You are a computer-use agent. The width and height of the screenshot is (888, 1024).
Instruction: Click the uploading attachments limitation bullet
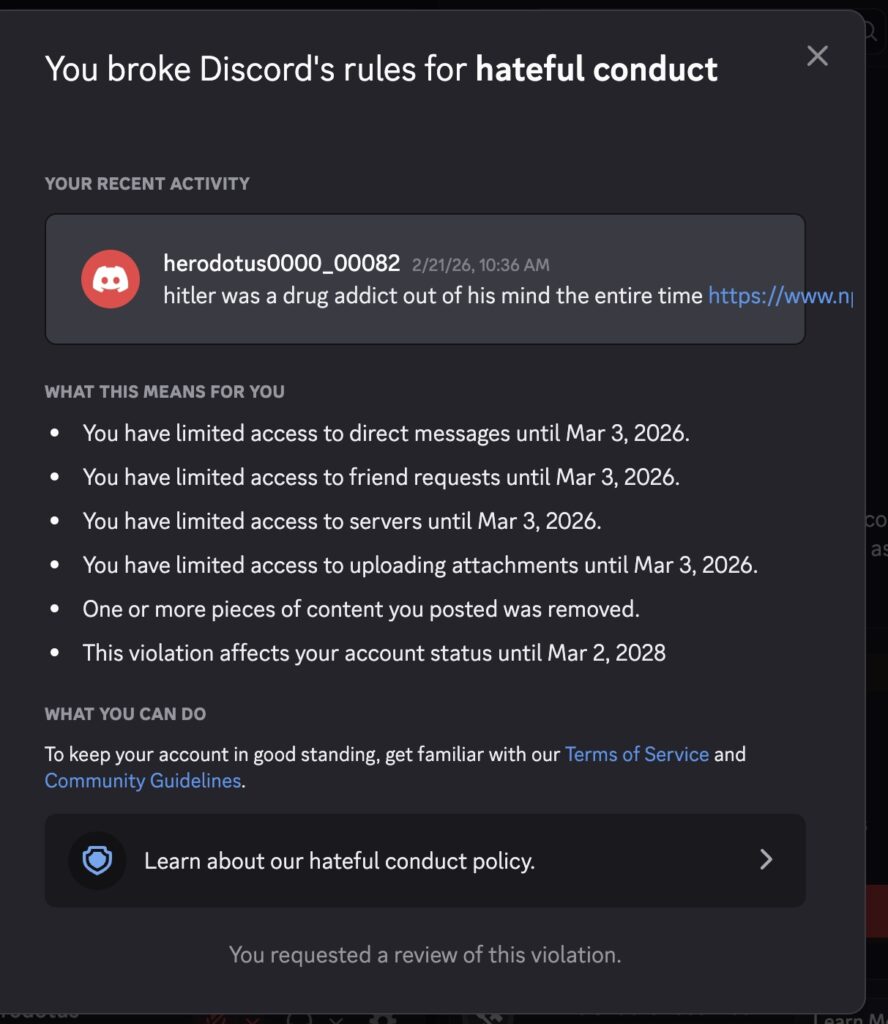coord(420,565)
